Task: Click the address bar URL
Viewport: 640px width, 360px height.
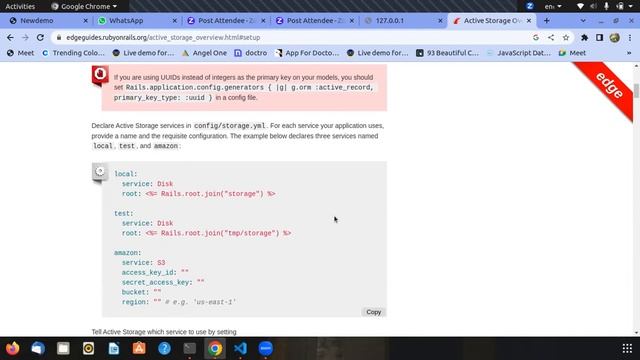Action: 163,38
